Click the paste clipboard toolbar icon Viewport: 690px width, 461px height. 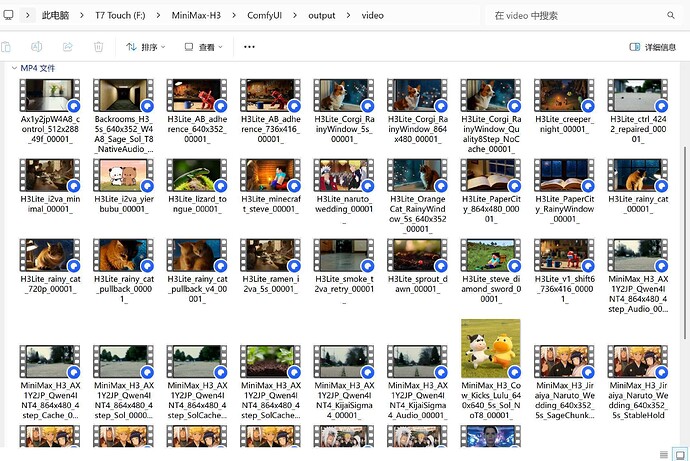(6, 47)
